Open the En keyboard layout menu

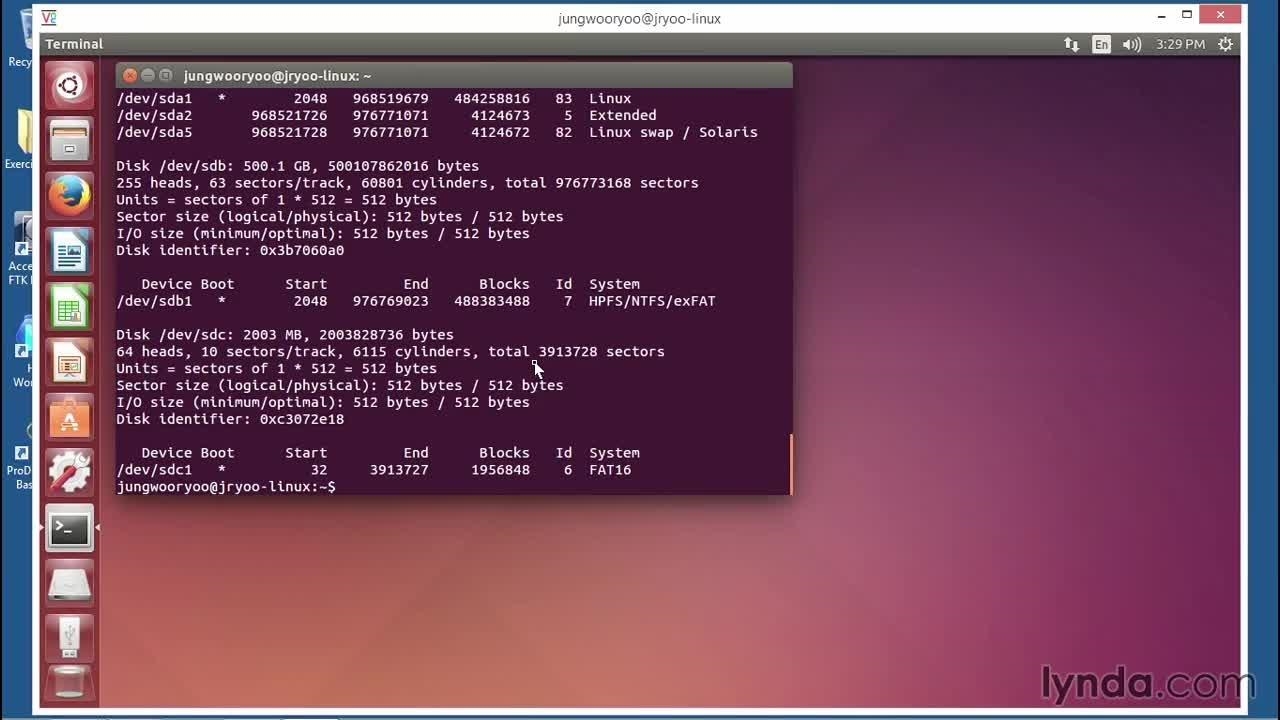pos(1101,44)
